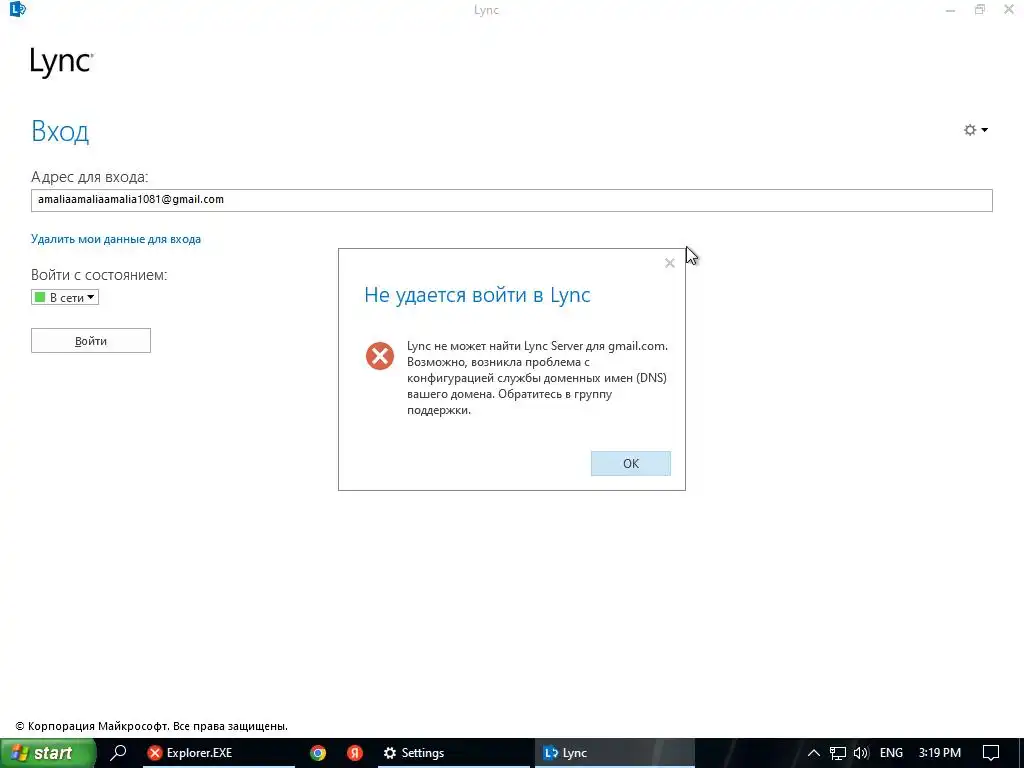1024x768 pixels.
Task: Expand the arrow next to the gear
Action: pyautogui.click(x=985, y=130)
